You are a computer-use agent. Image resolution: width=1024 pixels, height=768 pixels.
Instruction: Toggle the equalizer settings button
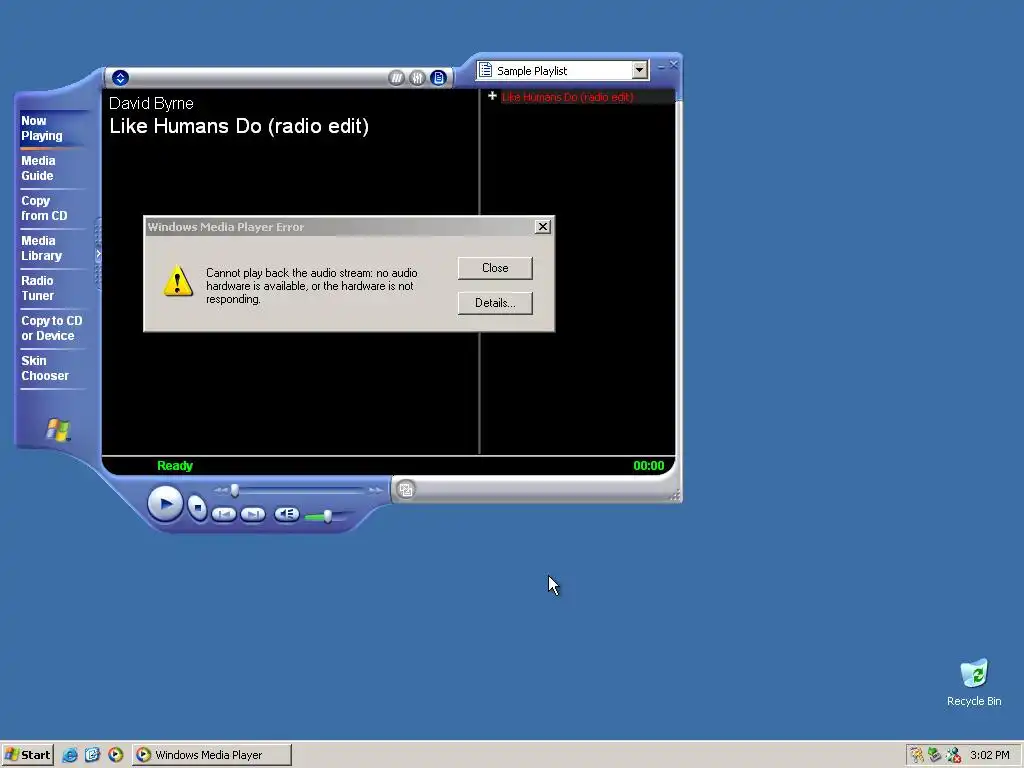417,78
